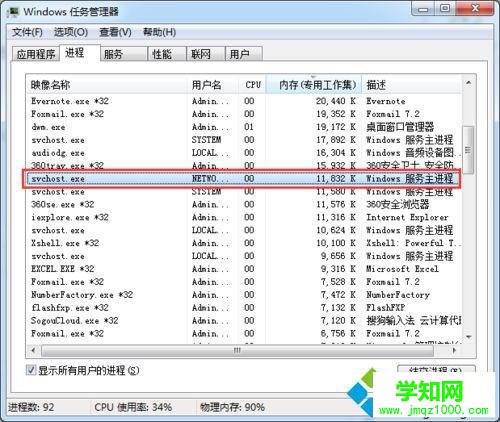The image size is (500, 422).
Task: Sort by 用户名 column header
Action: [213, 85]
